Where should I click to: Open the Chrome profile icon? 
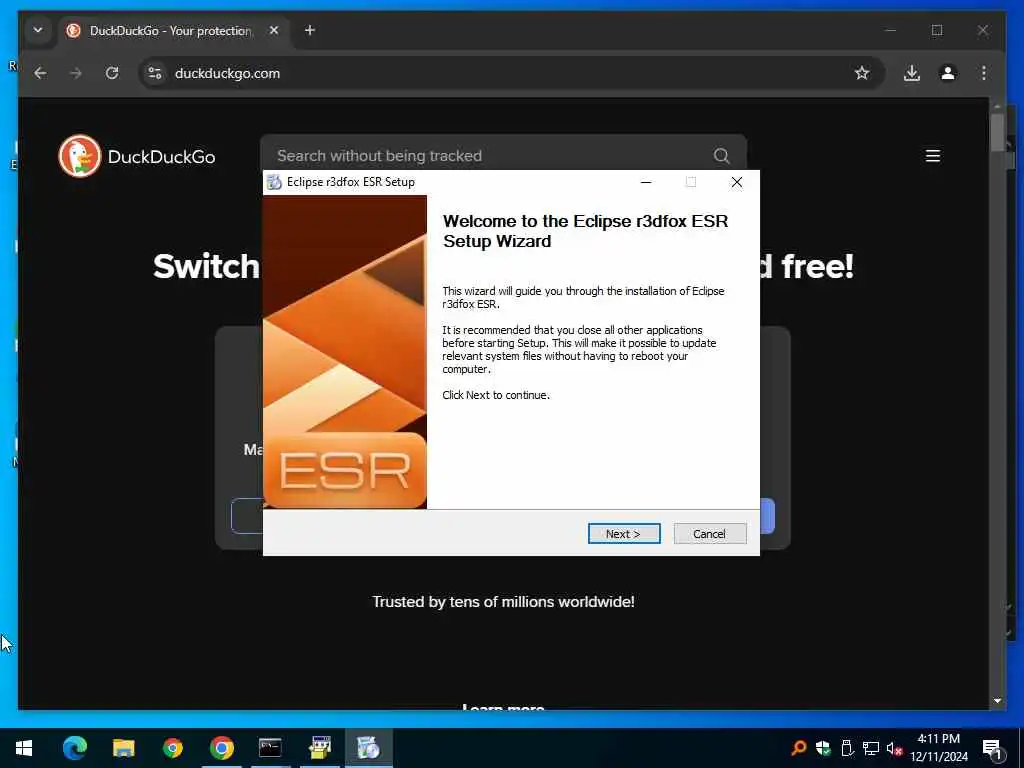coord(948,73)
